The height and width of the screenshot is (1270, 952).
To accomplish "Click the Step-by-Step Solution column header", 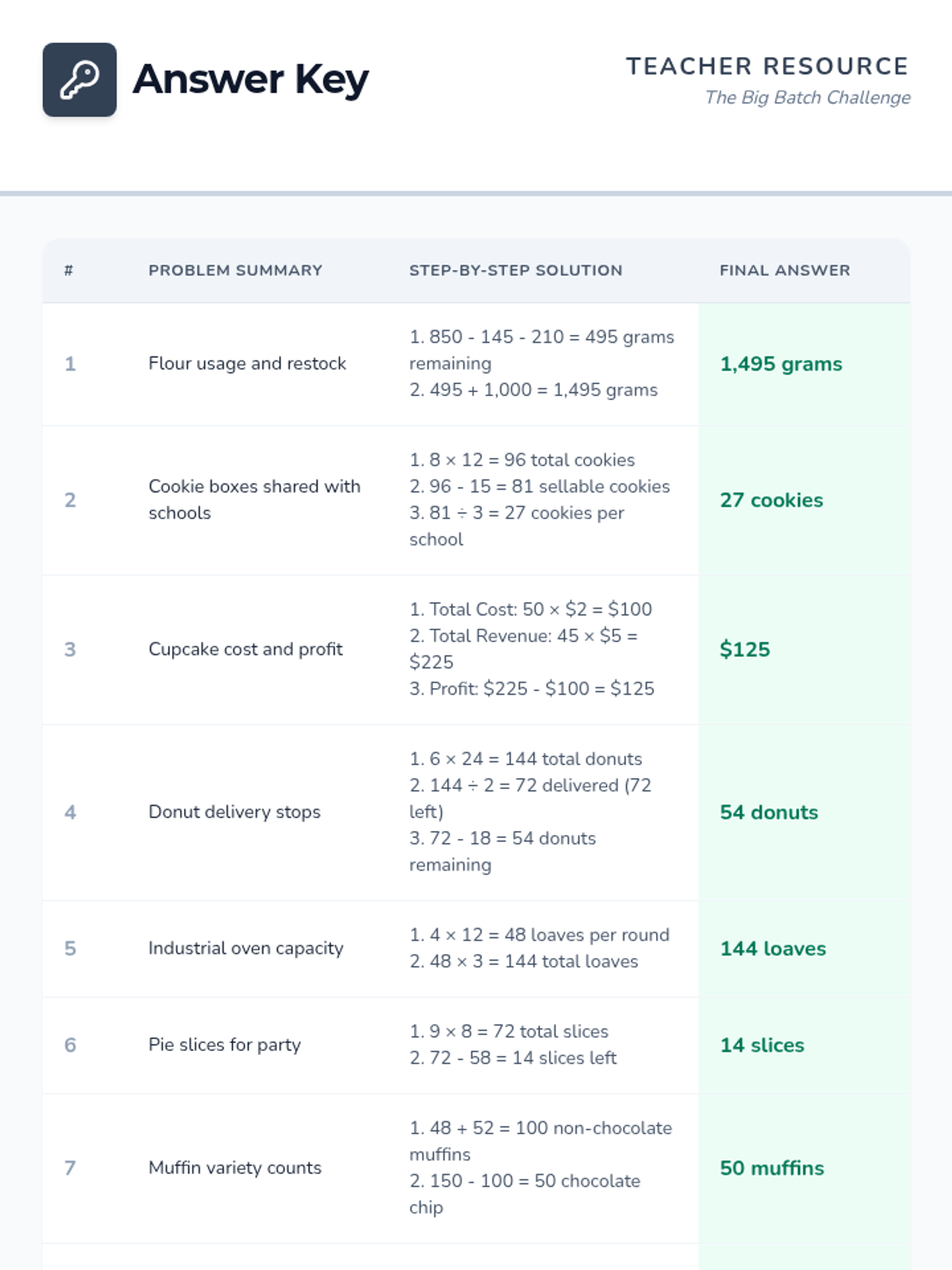I will (x=516, y=271).
